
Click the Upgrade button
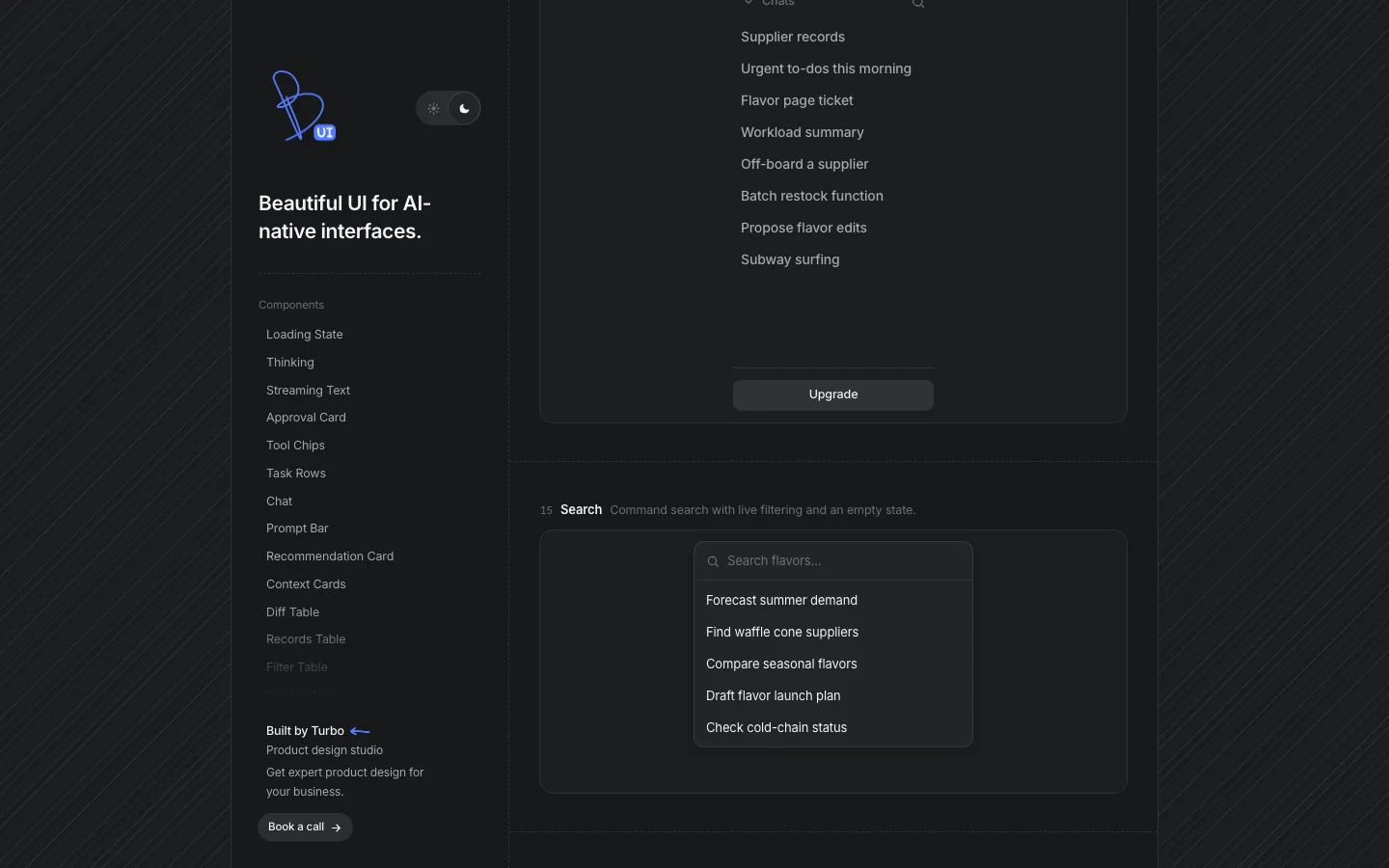pyautogui.click(x=833, y=394)
